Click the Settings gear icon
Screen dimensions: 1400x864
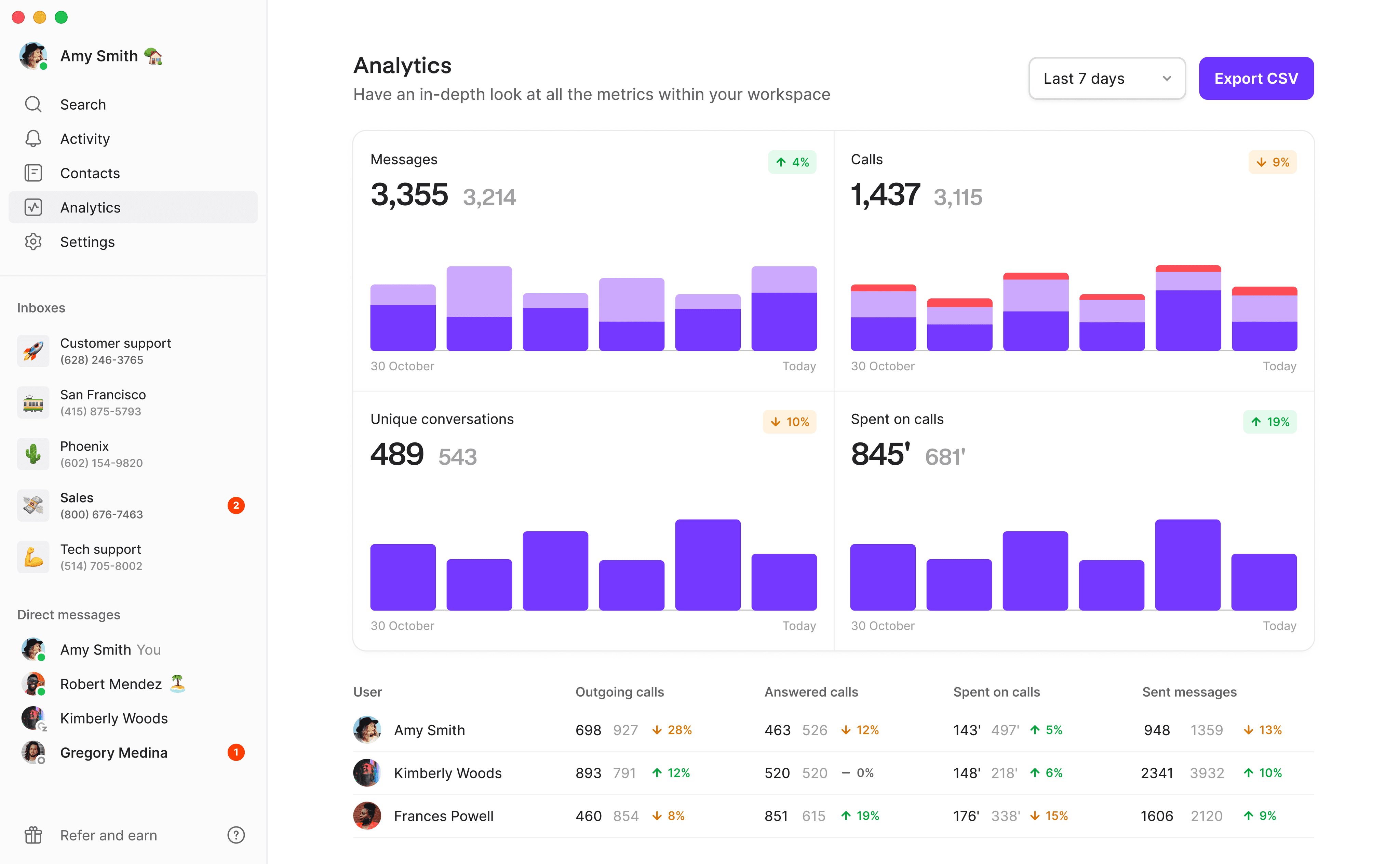(x=33, y=242)
